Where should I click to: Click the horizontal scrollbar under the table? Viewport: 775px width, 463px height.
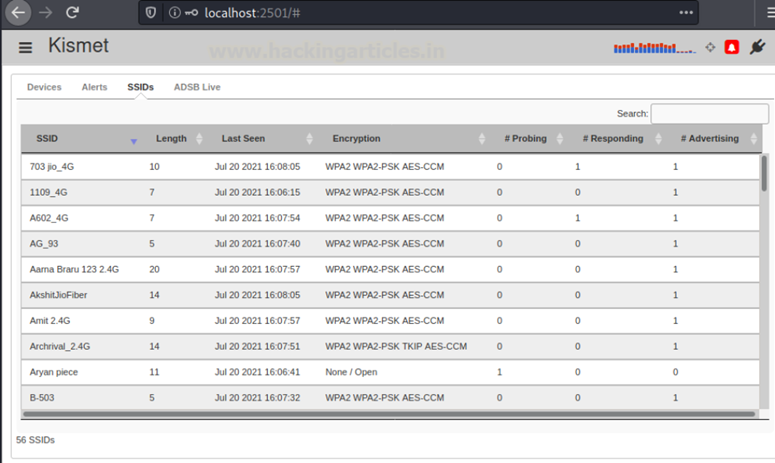[389, 414]
